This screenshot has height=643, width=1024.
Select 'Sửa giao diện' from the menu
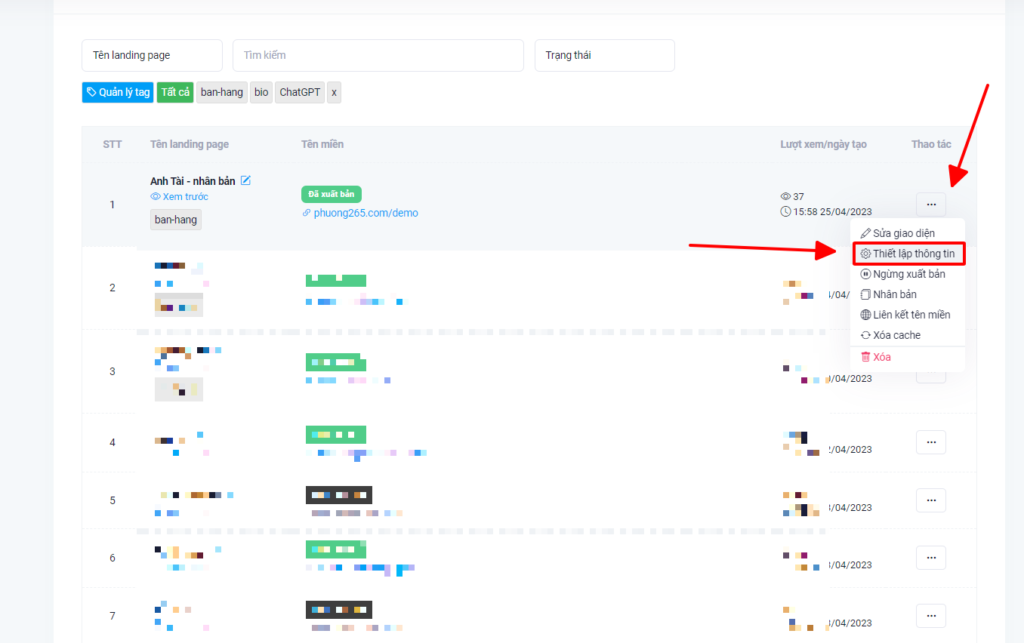pyautogui.click(x=901, y=233)
